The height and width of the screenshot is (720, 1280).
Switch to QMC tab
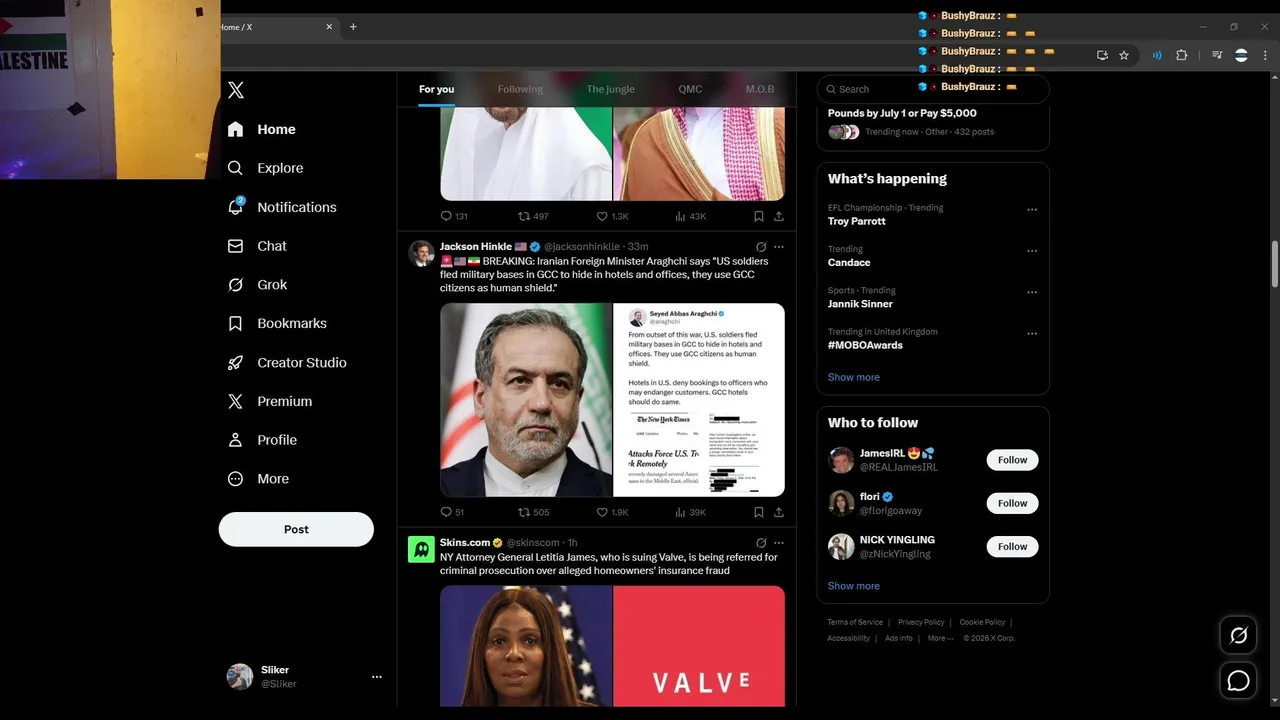[x=690, y=89]
